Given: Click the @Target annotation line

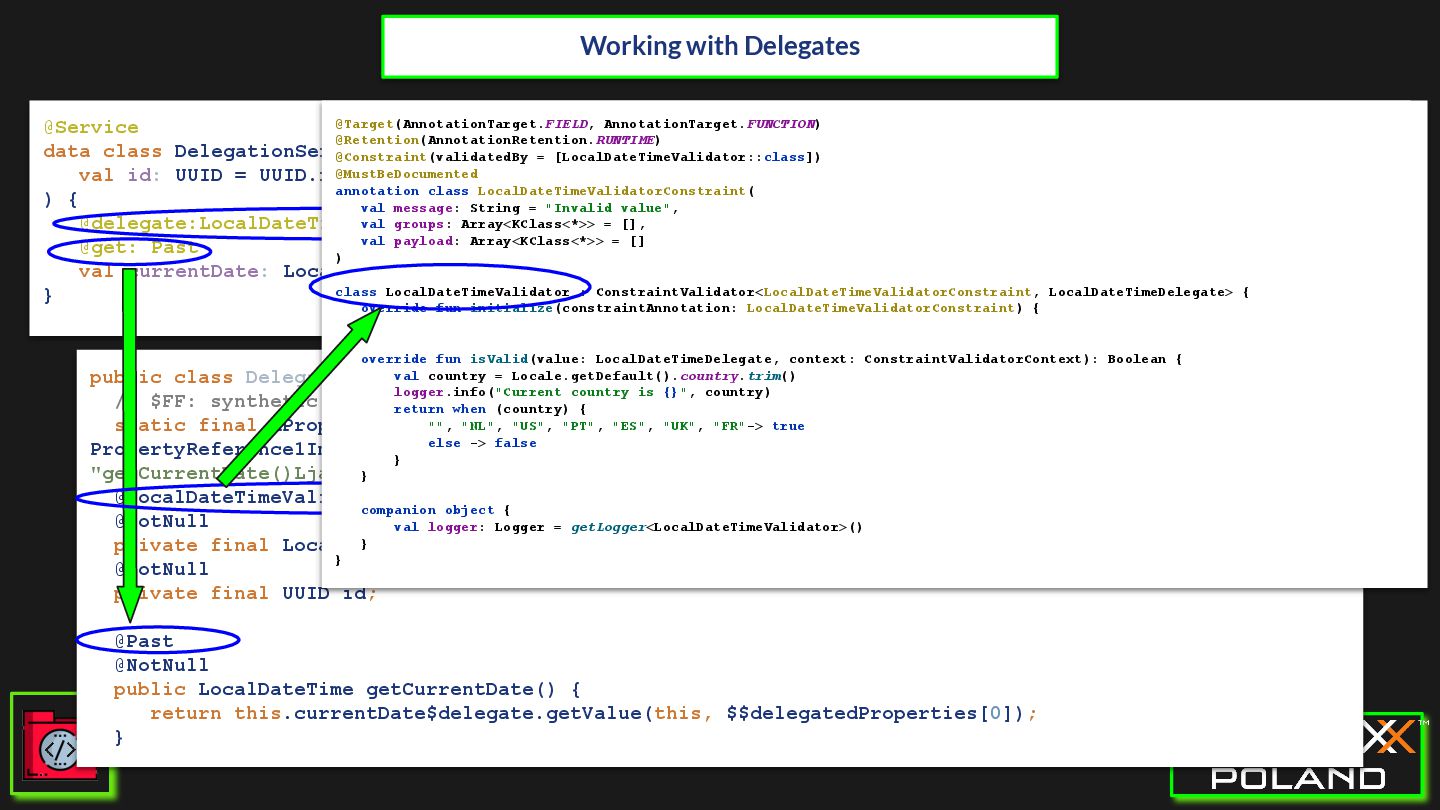Looking at the screenshot, I should [x=577, y=124].
